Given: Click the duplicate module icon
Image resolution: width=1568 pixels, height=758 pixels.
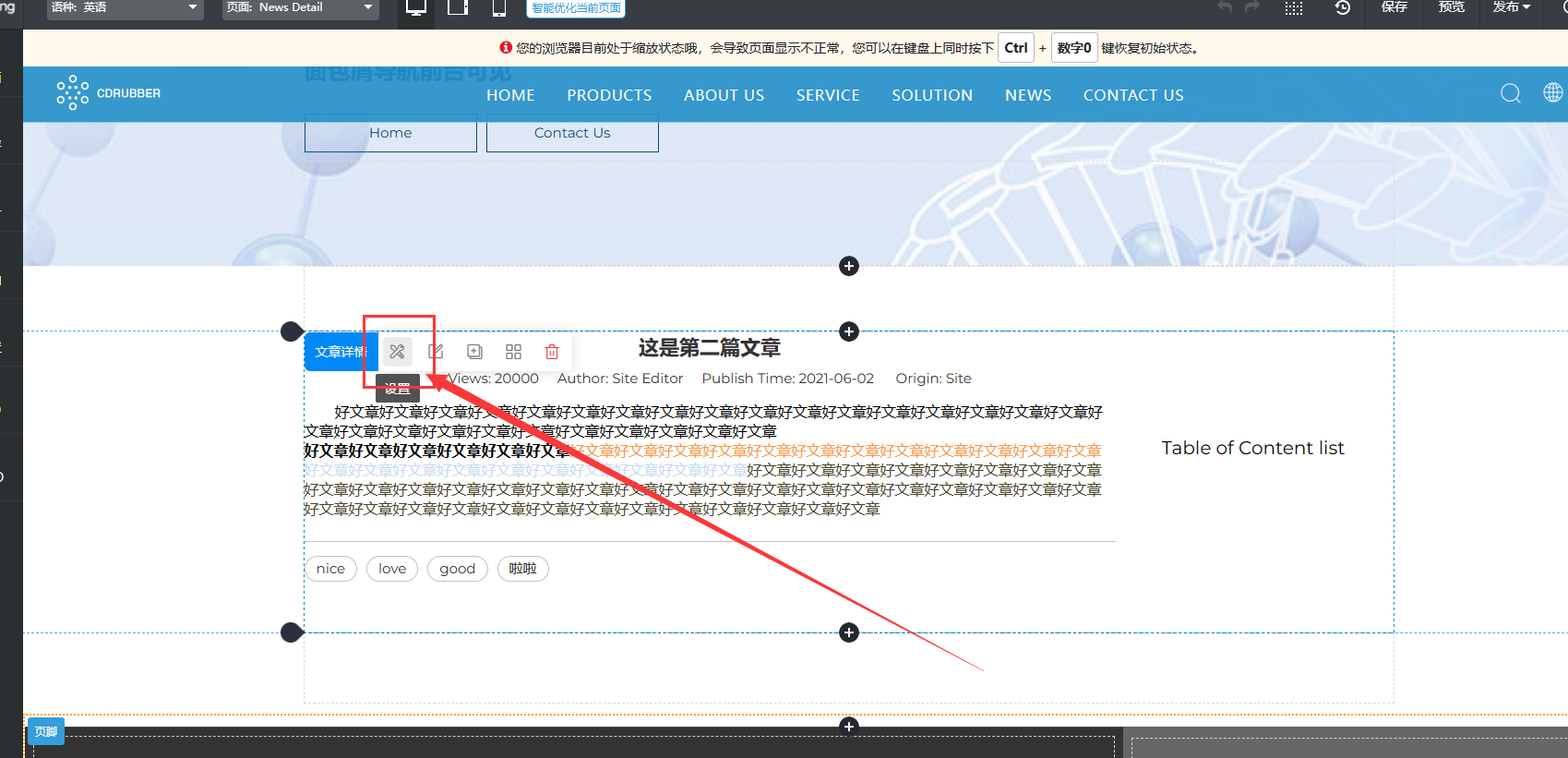Looking at the screenshot, I should point(474,352).
